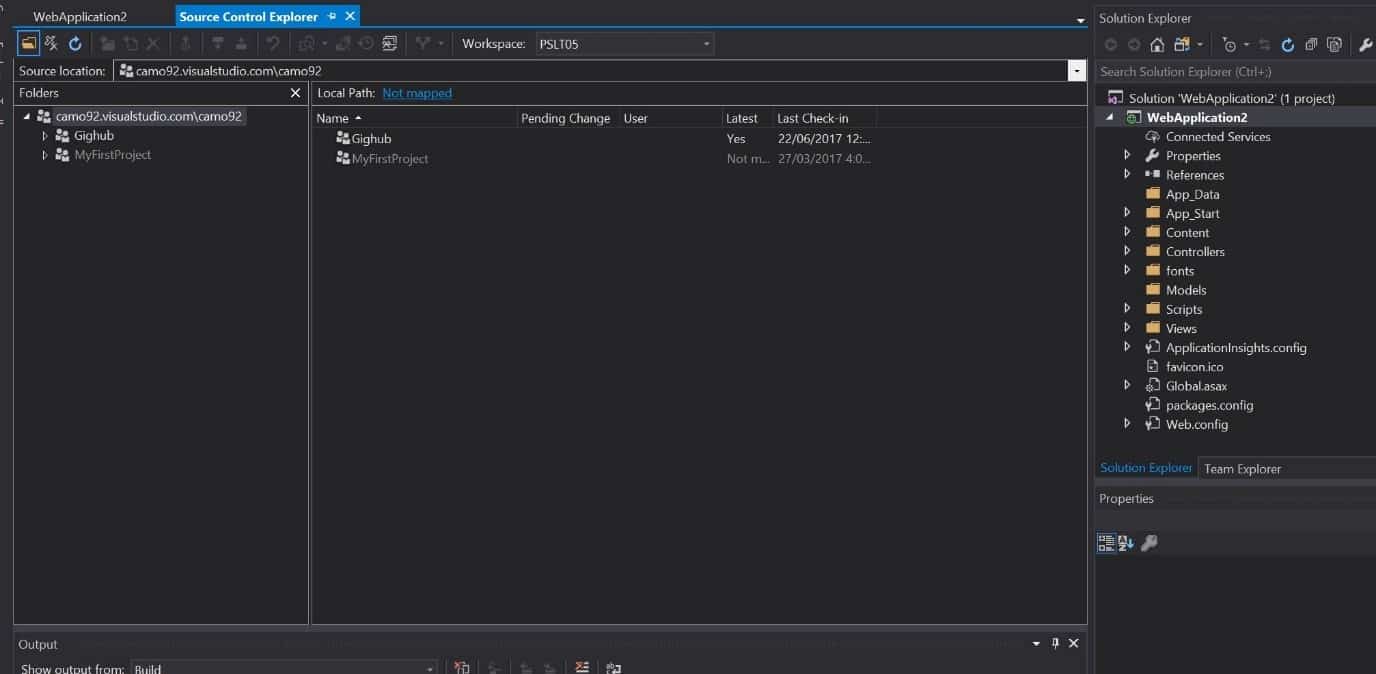Click the delete X icon in Source Control toolbar

(x=153, y=44)
